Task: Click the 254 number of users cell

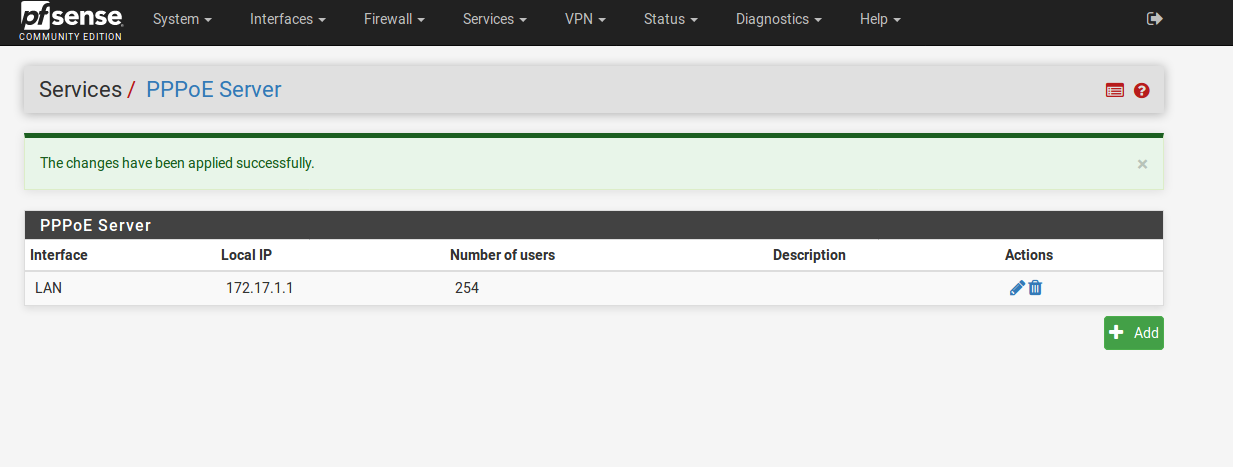Action: tap(466, 288)
